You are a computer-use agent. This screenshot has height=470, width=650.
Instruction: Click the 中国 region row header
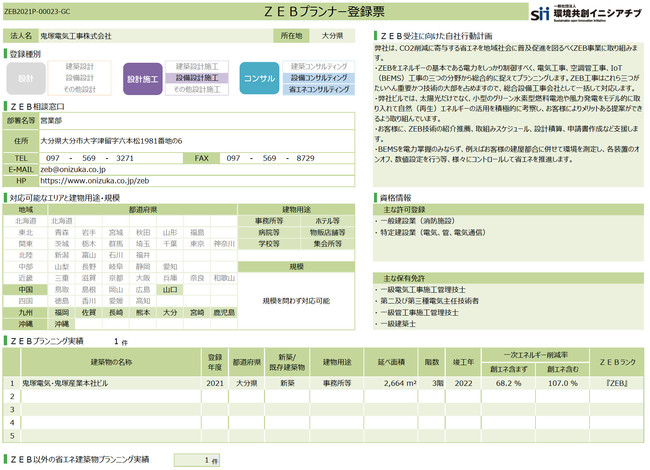click(26, 289)
